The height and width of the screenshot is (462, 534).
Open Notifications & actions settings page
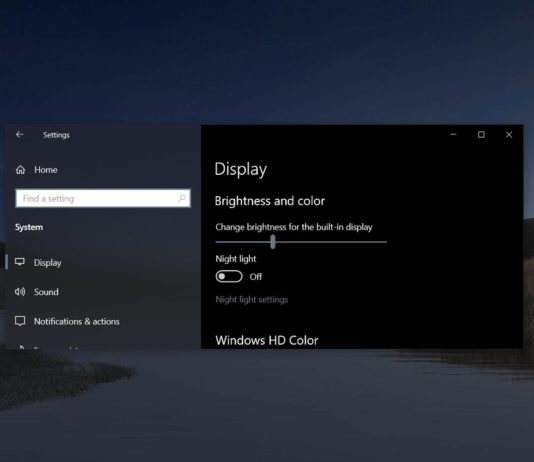[77, 321]
